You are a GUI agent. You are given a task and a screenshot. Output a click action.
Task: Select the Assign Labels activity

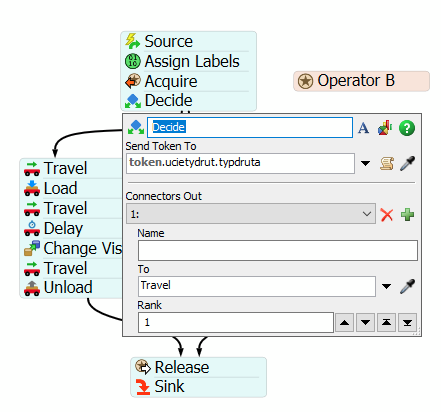pyautogui.click(x=188, y=61)
